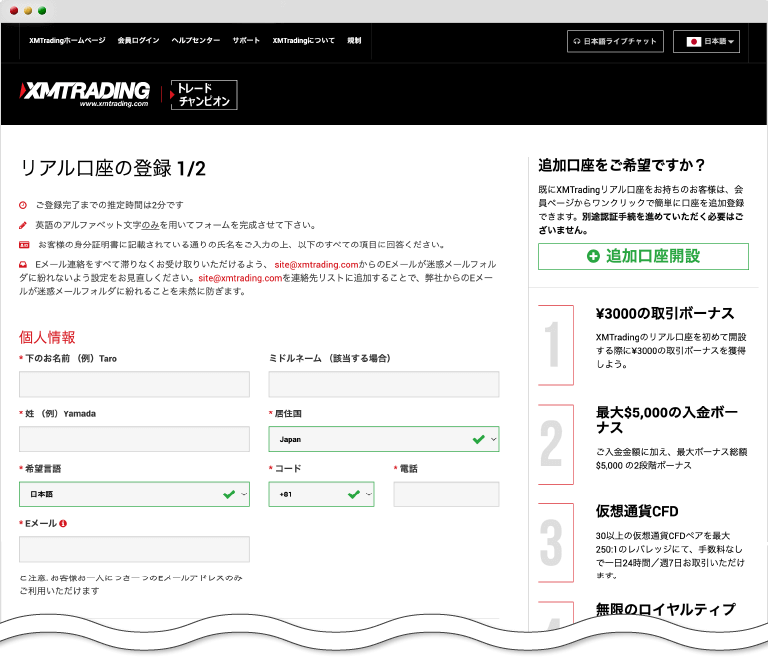Open XMTradingホームページ in the top navigation
The height and width of the screenshot is (659, 768).
[x=67, y=41]
